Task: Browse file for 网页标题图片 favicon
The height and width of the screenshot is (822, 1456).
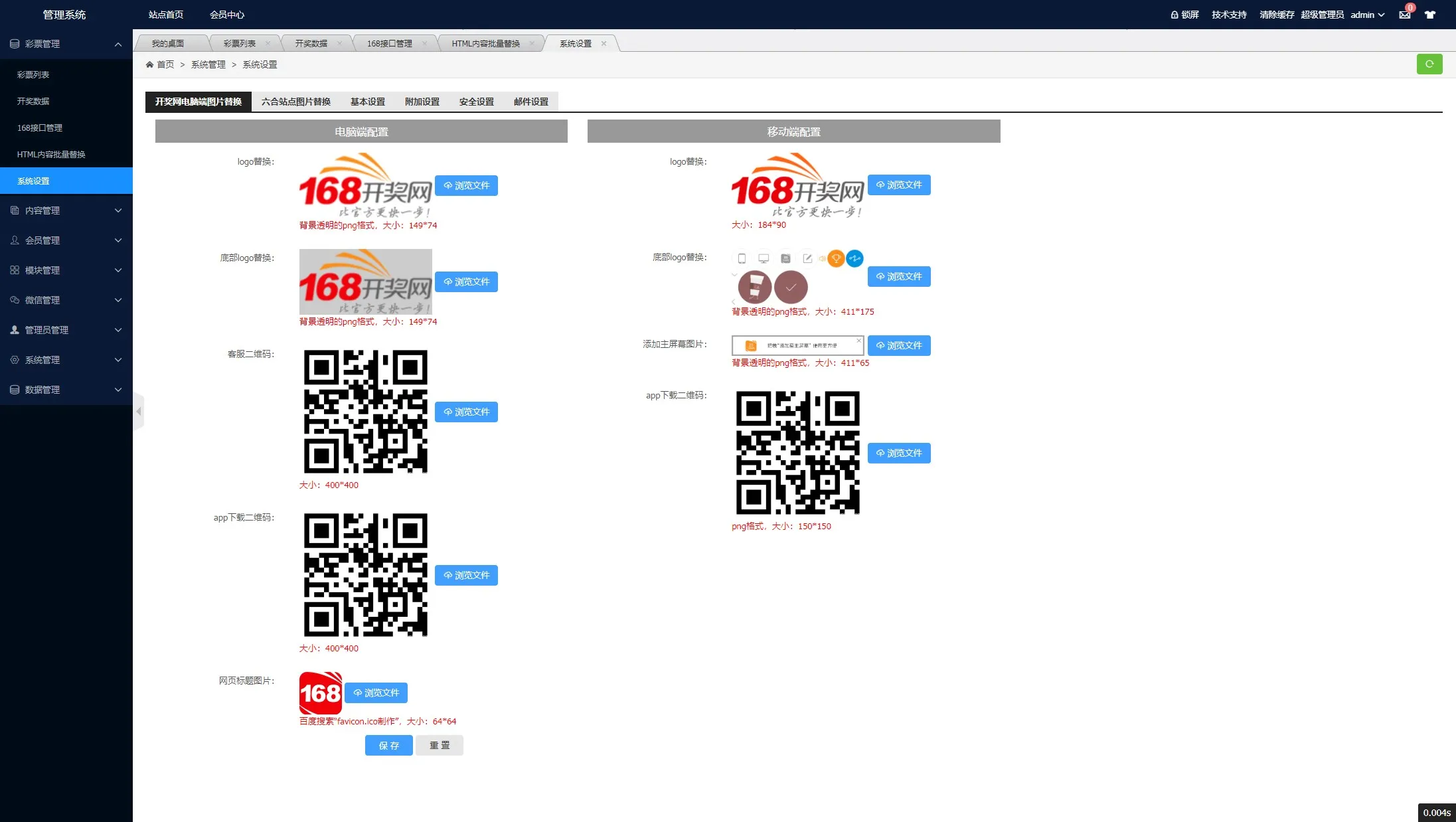Action: 376,693
